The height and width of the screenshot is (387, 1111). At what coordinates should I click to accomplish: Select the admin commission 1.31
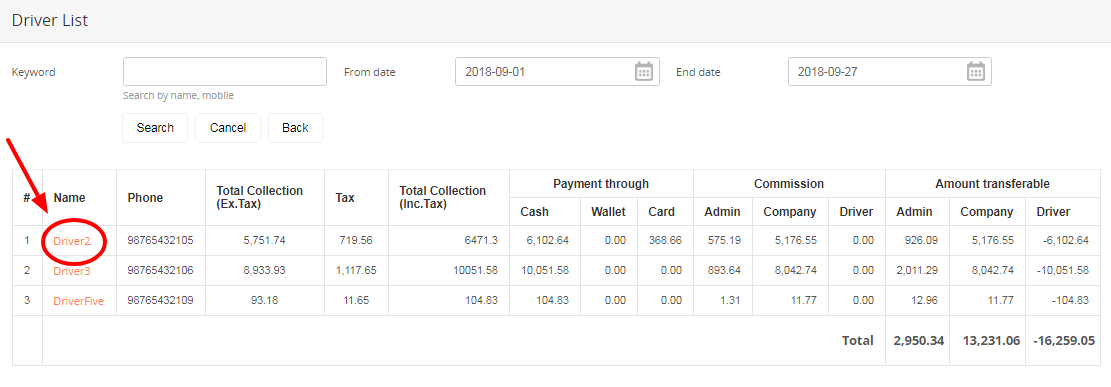731,301
